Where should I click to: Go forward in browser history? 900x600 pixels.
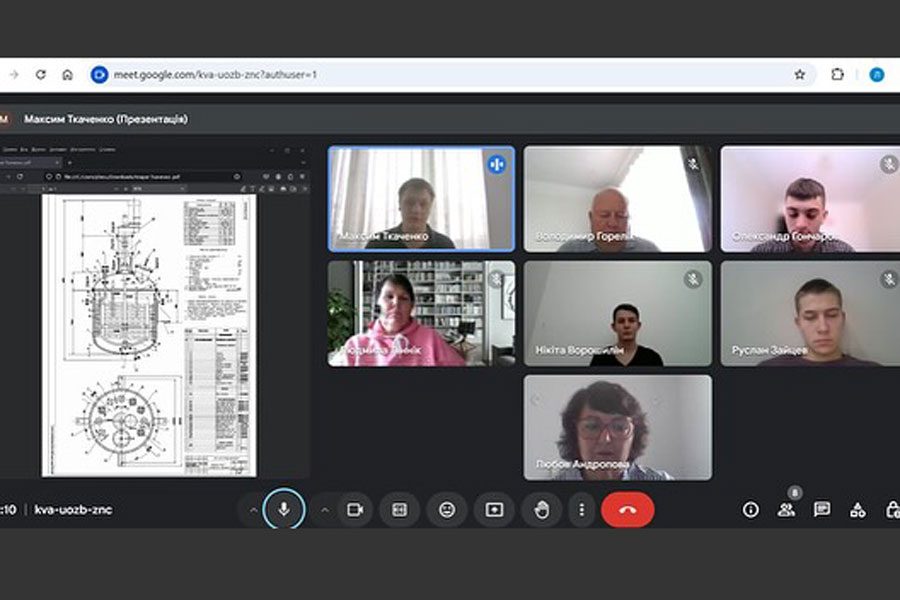[x=14, y=75]
